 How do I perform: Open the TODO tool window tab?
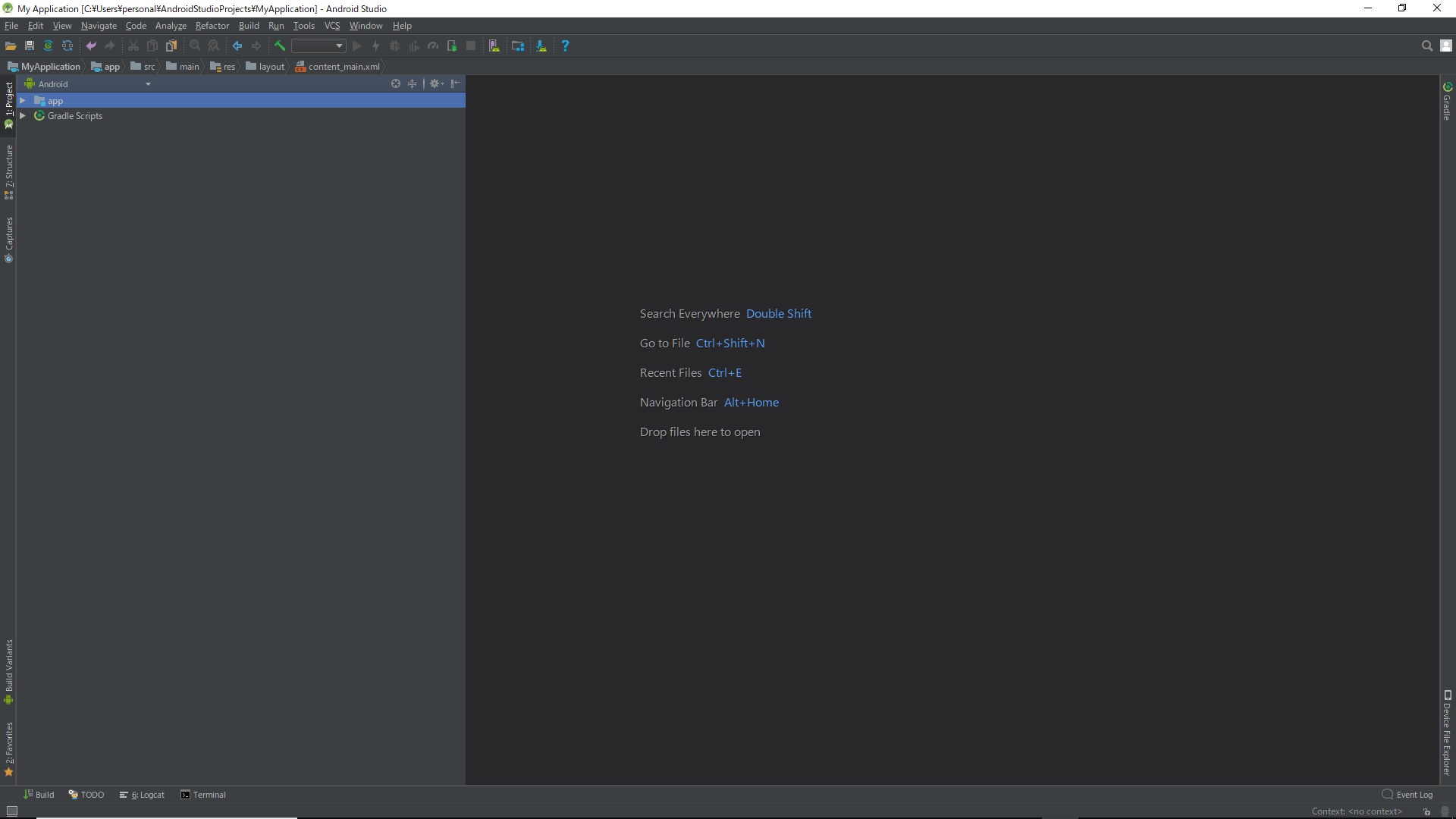[x=86, y=795]
